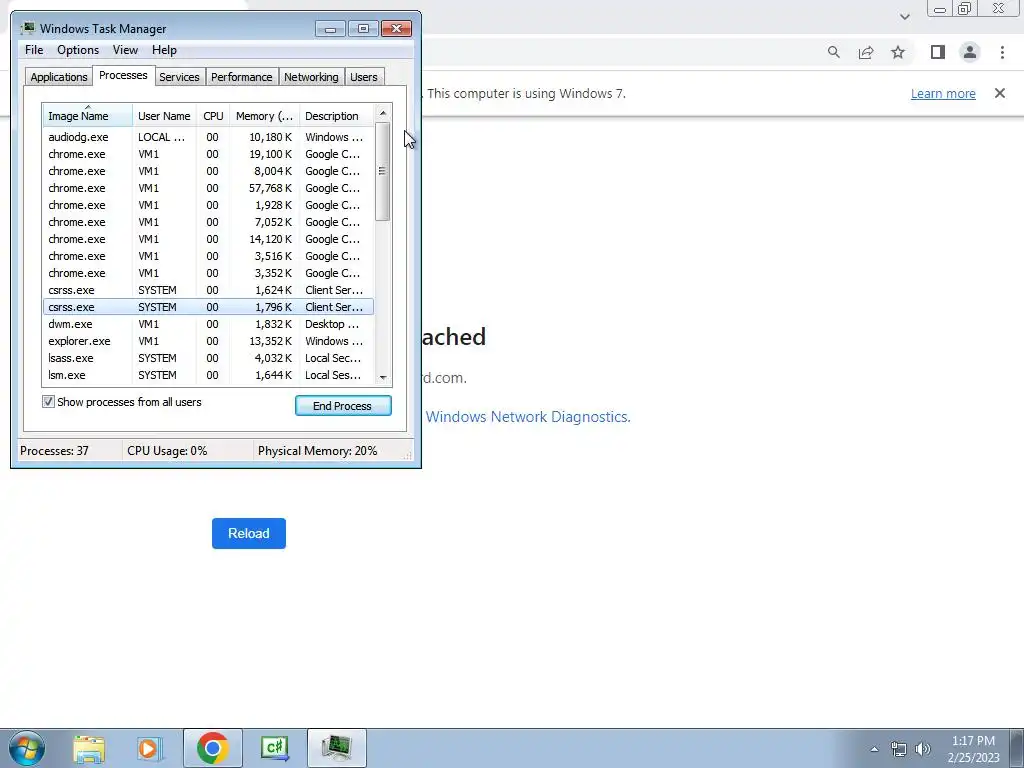
Task: Sort processes by CPU column
Action: [213, 116]
